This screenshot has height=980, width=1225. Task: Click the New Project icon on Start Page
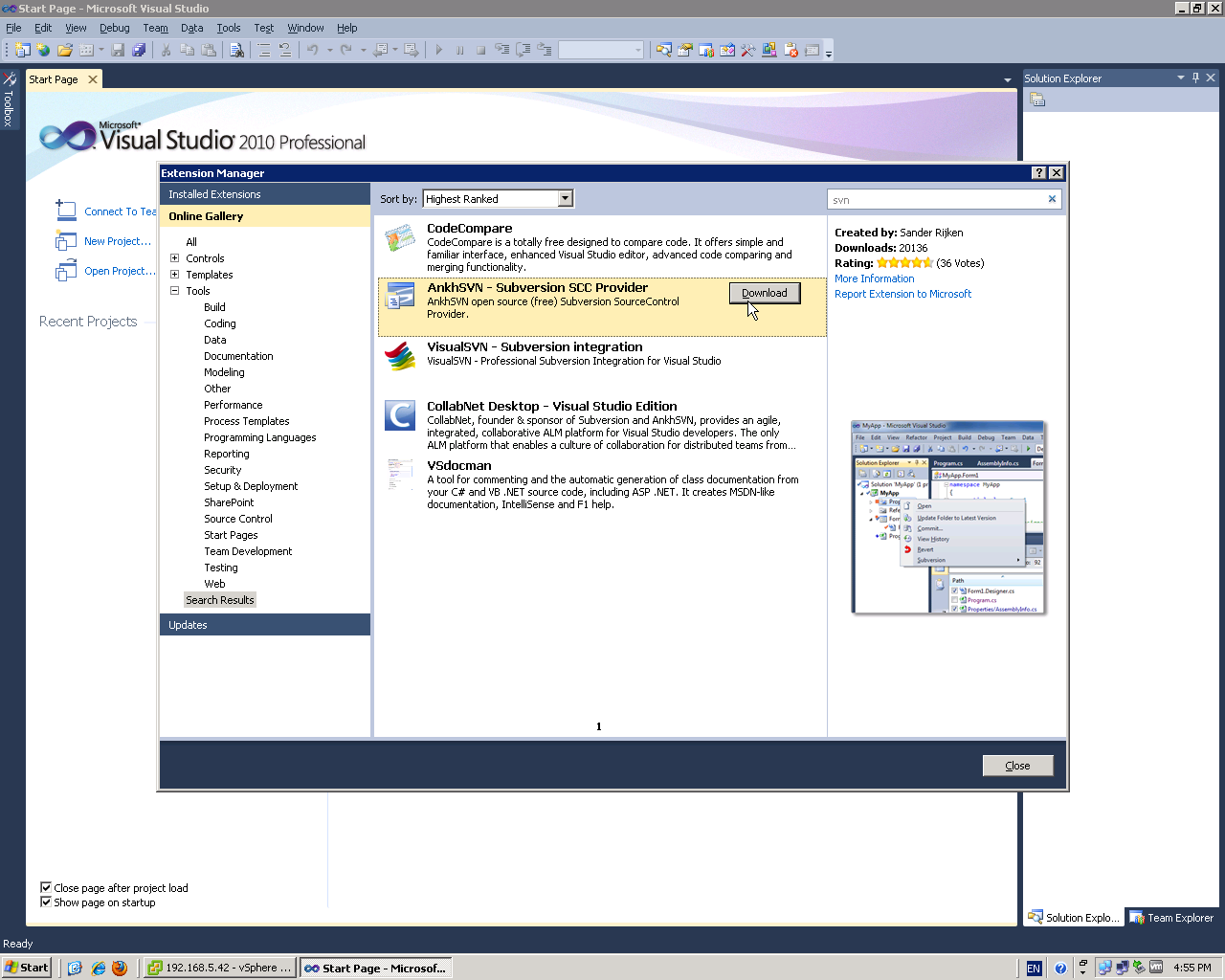pos(65,240)
